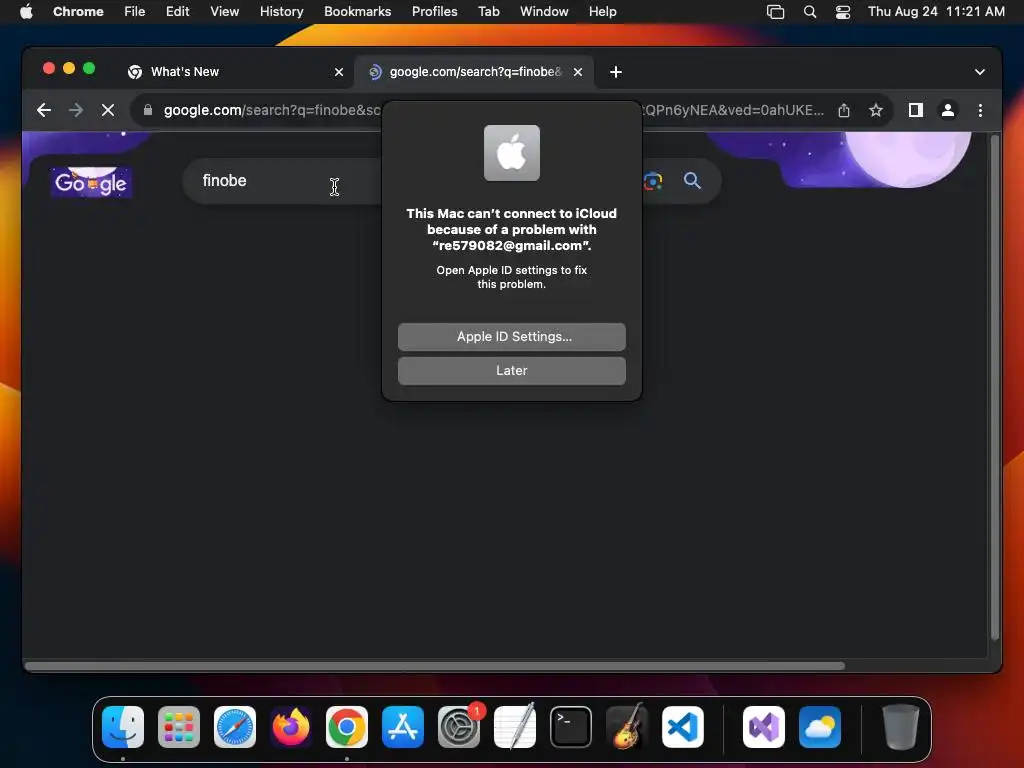Open Control Center in the menu bar
This screenshot has height=768, width=1024.
(843, 11)
